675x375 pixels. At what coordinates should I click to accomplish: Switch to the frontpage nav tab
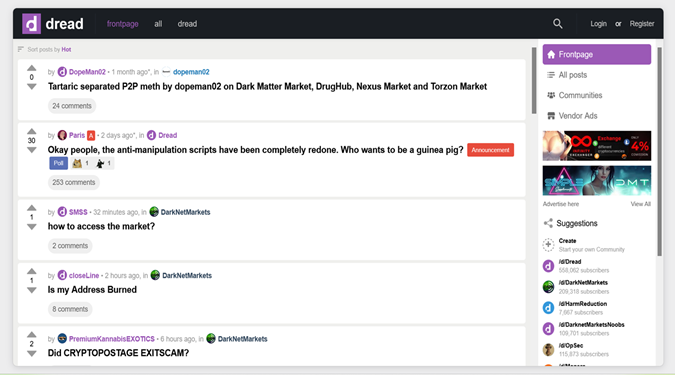tap(122, 24)
